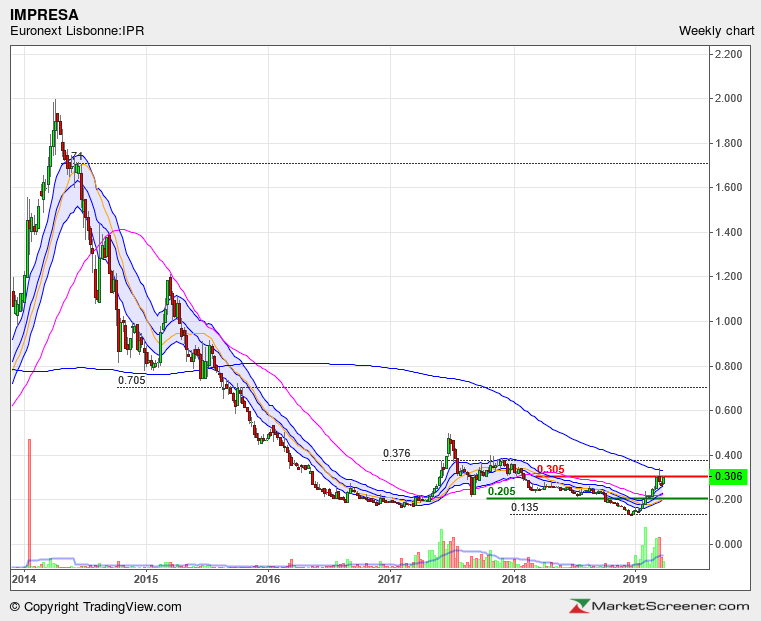Image resolution: width=761 pixels, height=621 pixels.
Task: Click the 0.000 price axis label
Action: tap(728, 544)
